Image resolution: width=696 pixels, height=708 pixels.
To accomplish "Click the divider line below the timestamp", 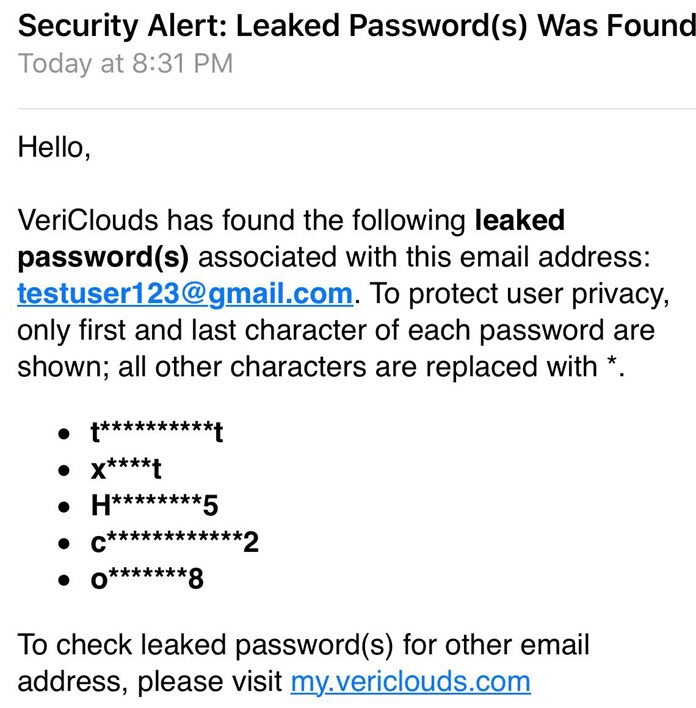I will [357, 108].
